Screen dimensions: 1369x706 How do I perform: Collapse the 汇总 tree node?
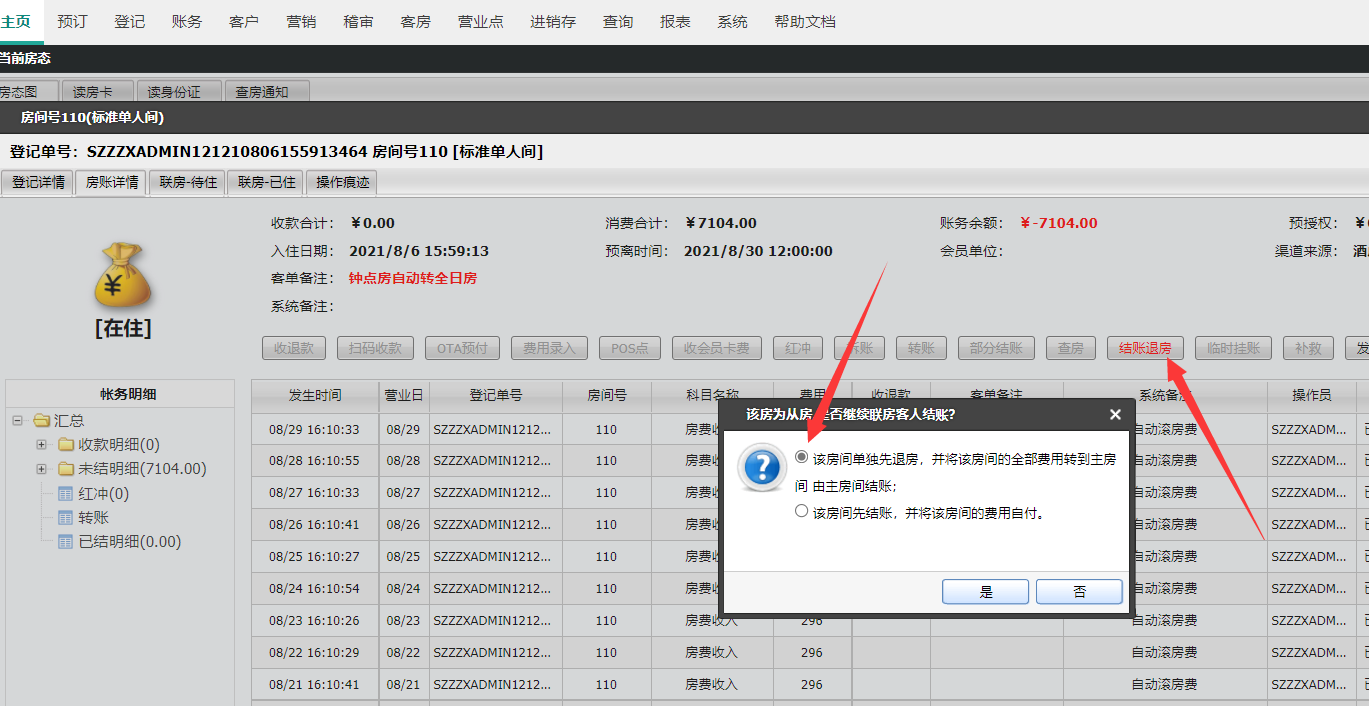coord(17,420)
